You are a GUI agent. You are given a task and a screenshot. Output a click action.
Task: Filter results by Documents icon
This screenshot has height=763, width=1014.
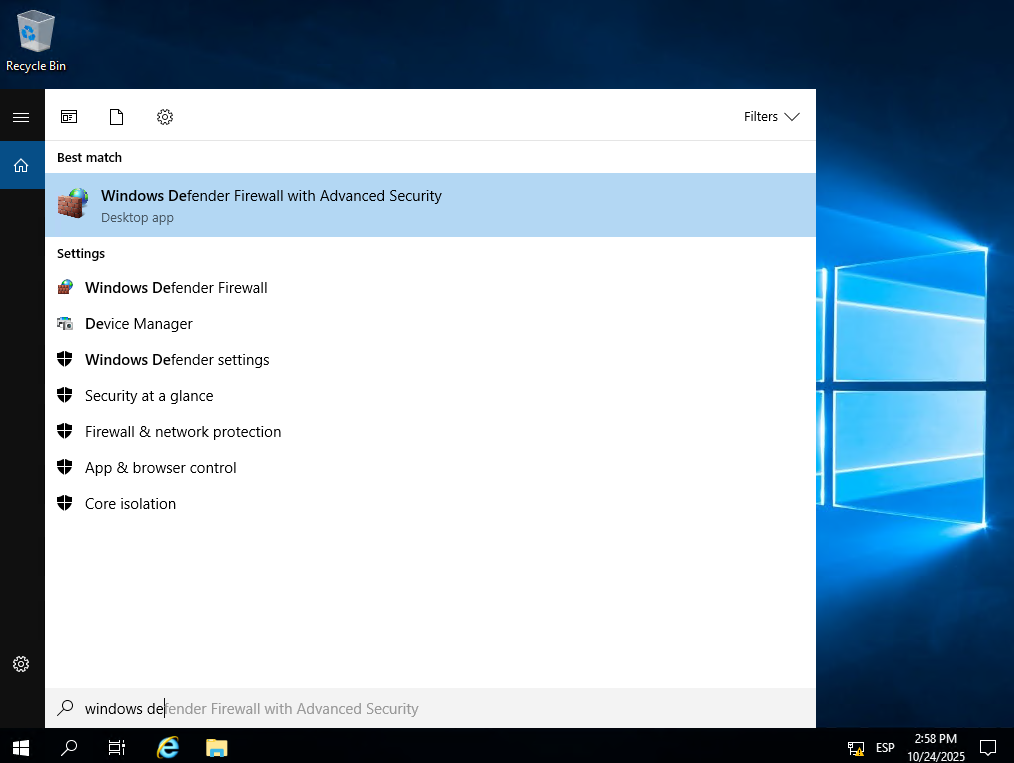(116, 117)
